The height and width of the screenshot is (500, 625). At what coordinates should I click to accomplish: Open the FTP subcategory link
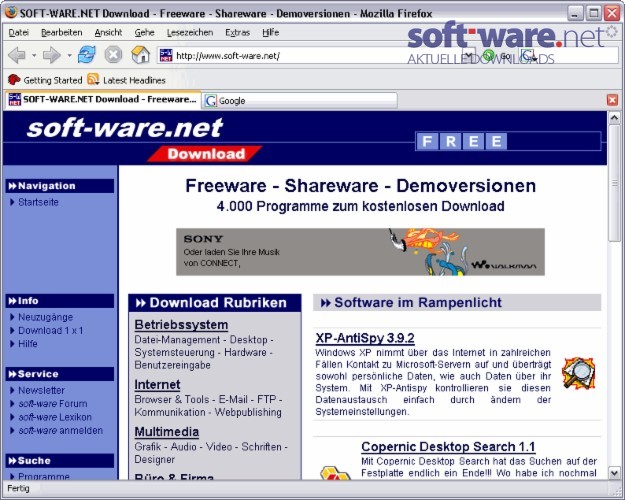[x=267, y=400]
